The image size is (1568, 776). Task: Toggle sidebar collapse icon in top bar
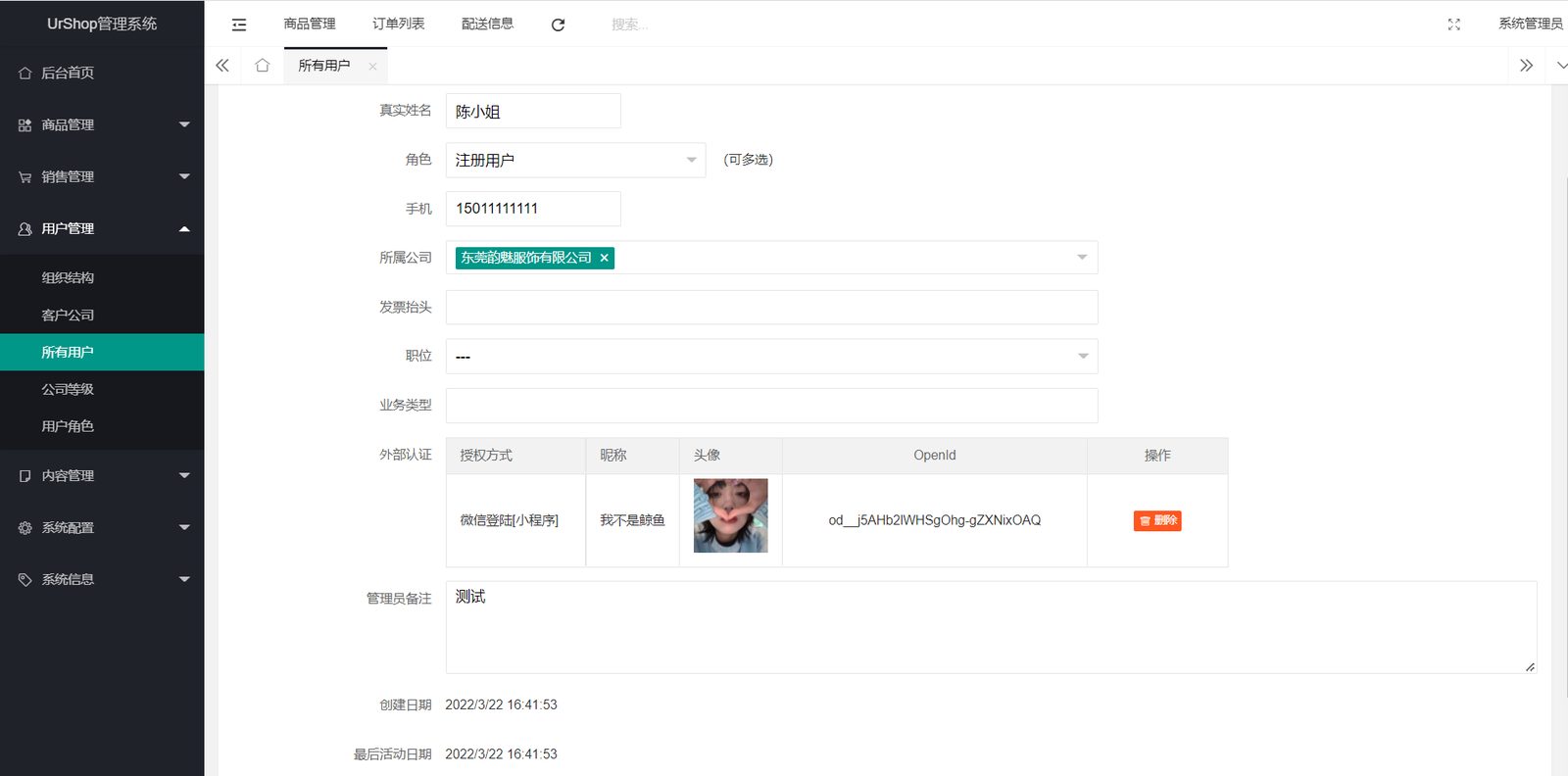(x=239, y=24)
